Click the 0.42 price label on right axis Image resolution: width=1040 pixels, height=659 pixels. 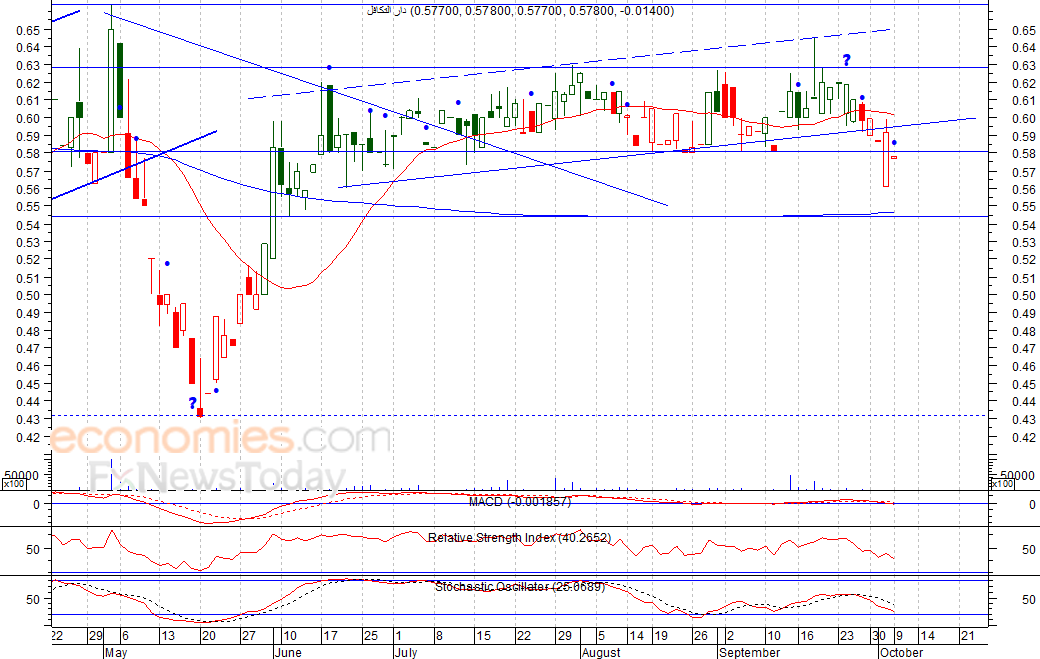(x=1023, y=438)
